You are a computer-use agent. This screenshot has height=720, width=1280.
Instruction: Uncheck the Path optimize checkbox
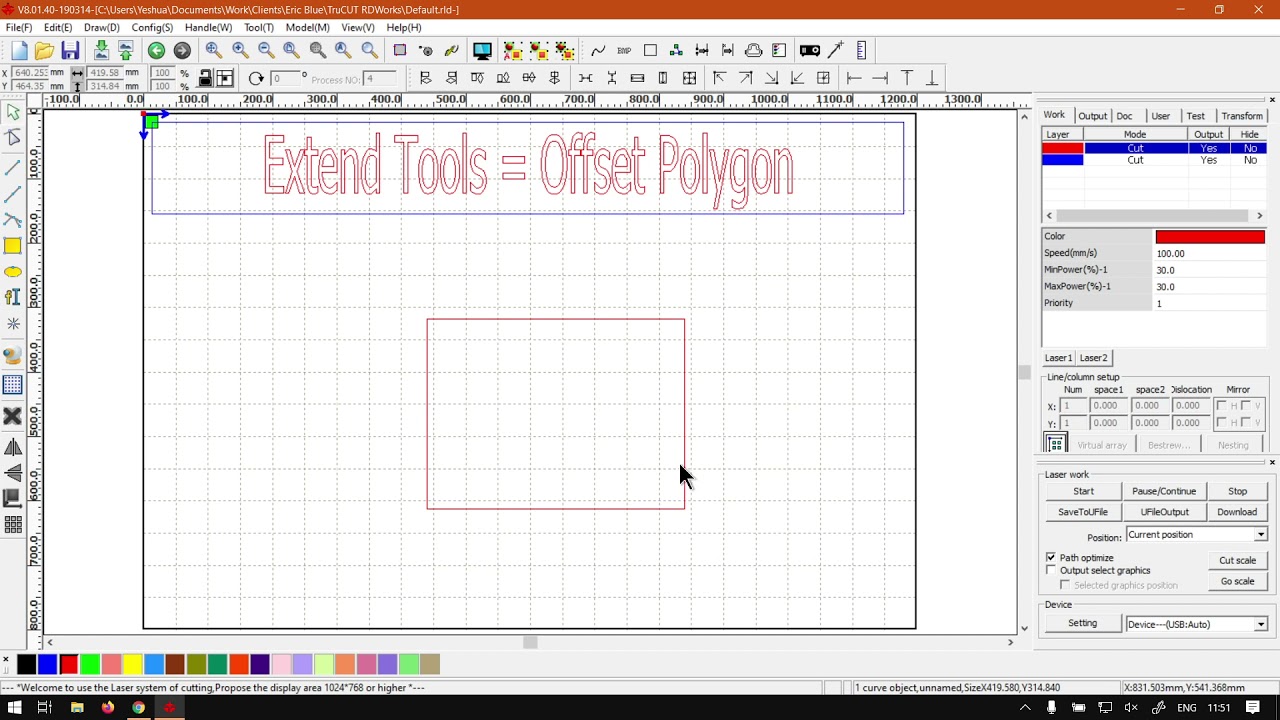coord(1051,557)
